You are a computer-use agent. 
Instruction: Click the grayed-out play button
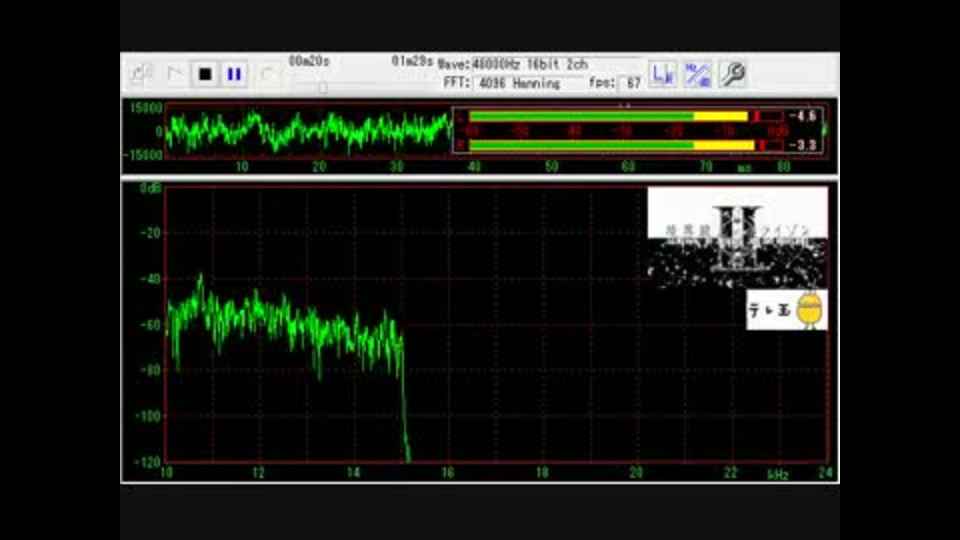[176, 74]
